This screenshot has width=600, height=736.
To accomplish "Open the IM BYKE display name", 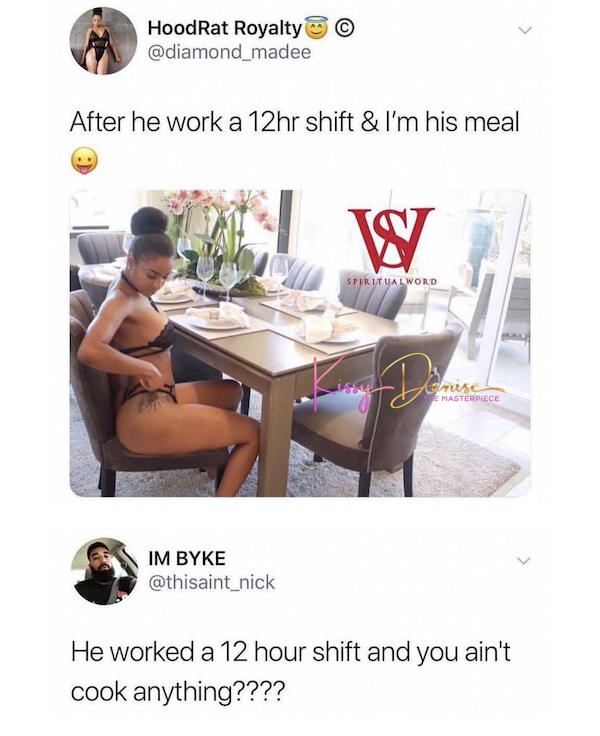I will (x=187, y=559).
